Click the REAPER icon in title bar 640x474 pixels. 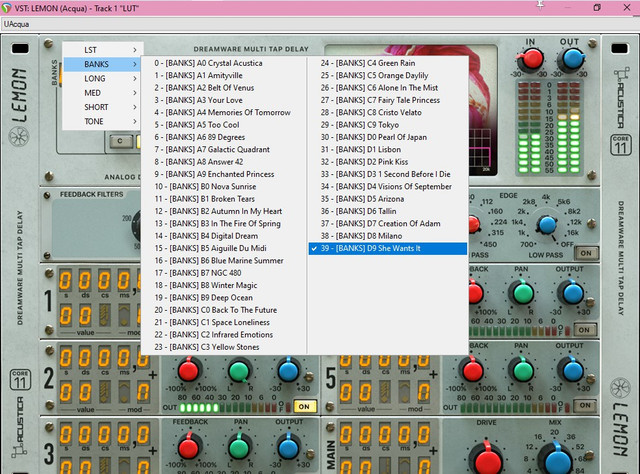(x=7, y=7)
